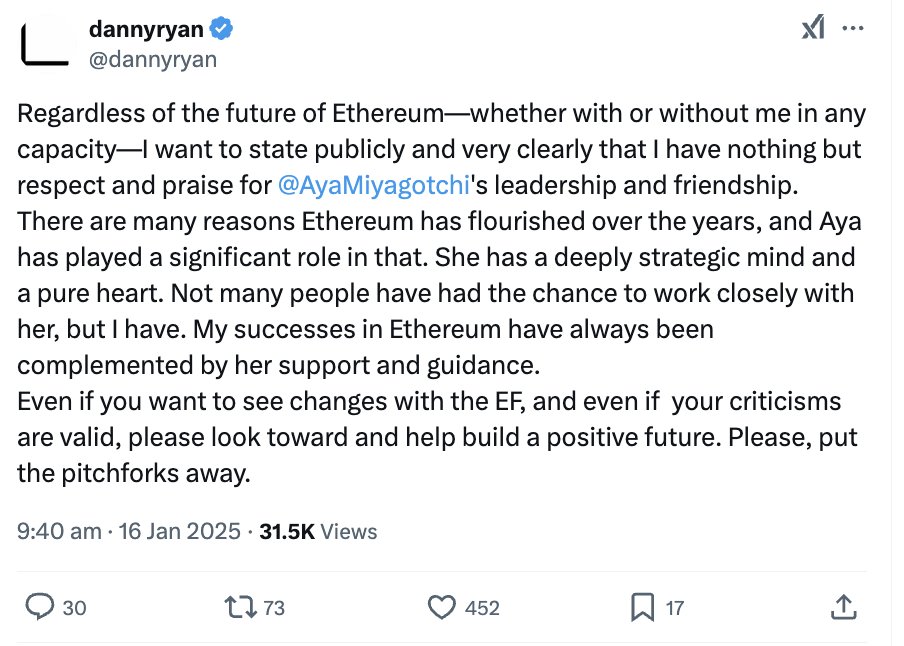Click the 73 reposts count
Image resolution: width=904 pixels, height=646 pixels.
point(274,608)
